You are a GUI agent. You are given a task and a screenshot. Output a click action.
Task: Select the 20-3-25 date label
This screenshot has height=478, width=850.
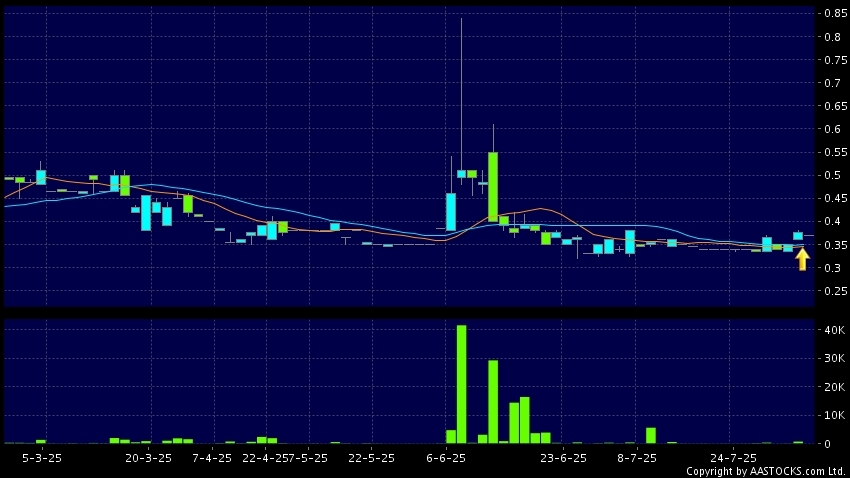coord(149,458)
